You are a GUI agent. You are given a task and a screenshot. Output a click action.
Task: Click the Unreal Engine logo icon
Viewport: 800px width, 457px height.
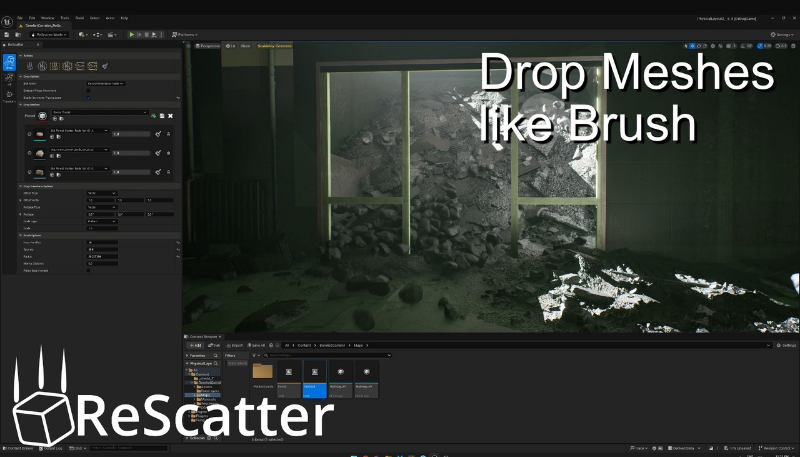pyautogui.click(x=7, y=22)
